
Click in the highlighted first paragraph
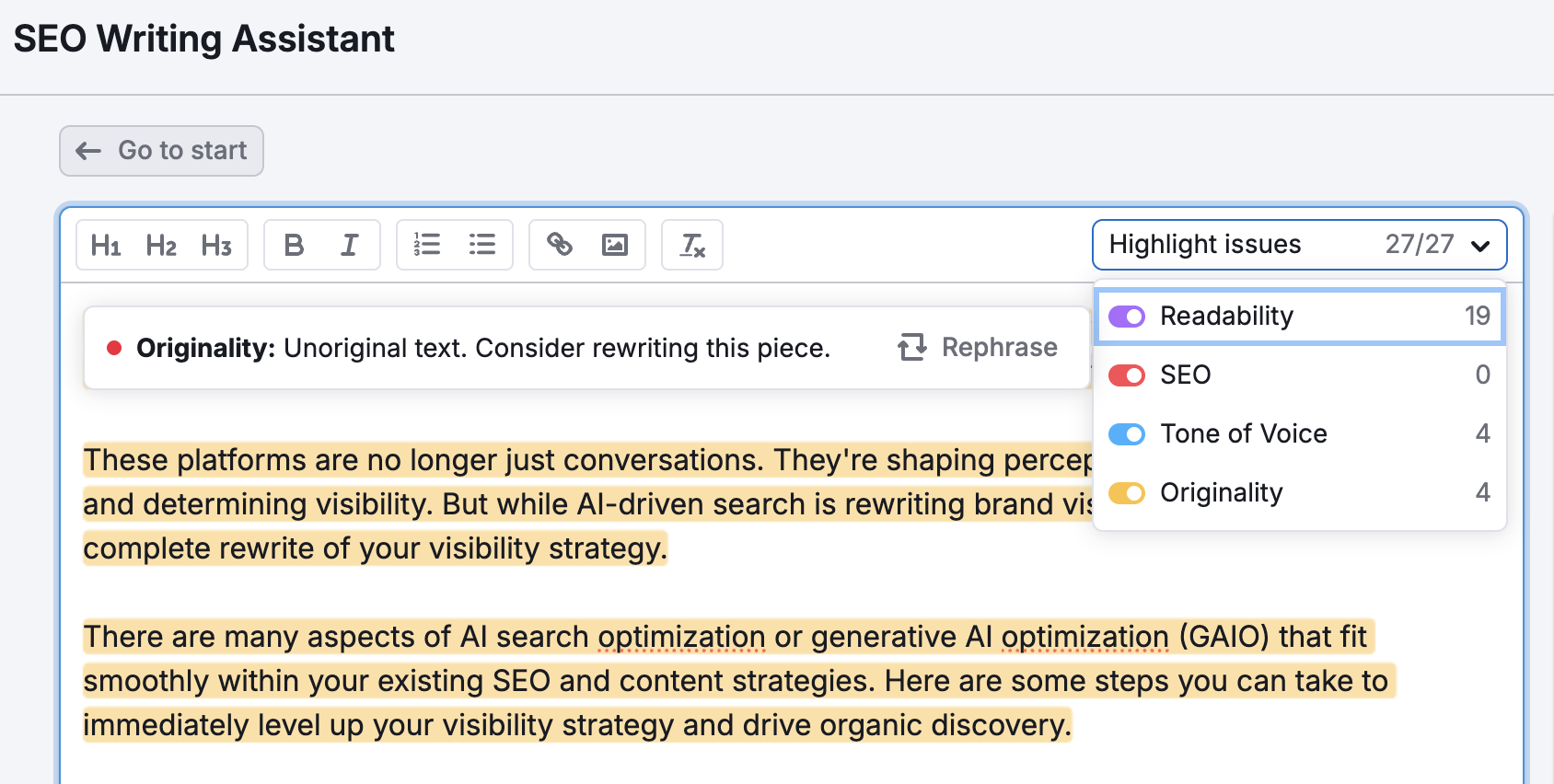(460, 504)
